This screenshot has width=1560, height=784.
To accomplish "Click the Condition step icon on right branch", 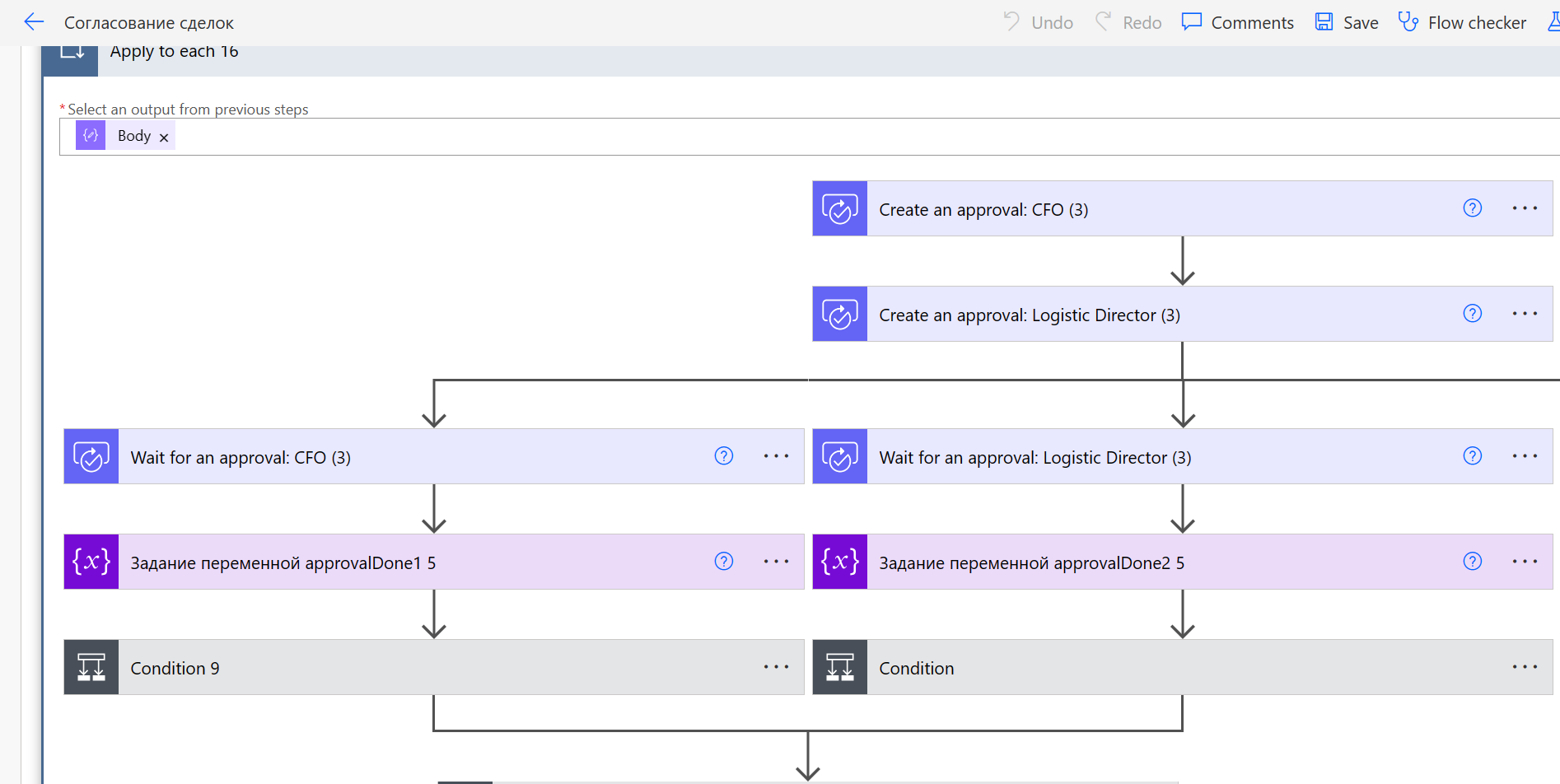I will (x=839, y=667).
